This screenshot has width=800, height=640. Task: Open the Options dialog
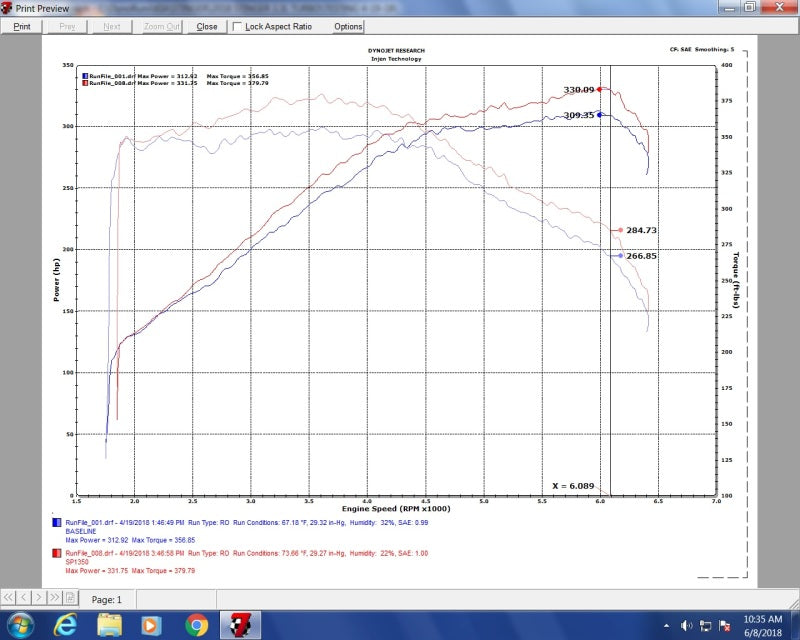point(347,27)
